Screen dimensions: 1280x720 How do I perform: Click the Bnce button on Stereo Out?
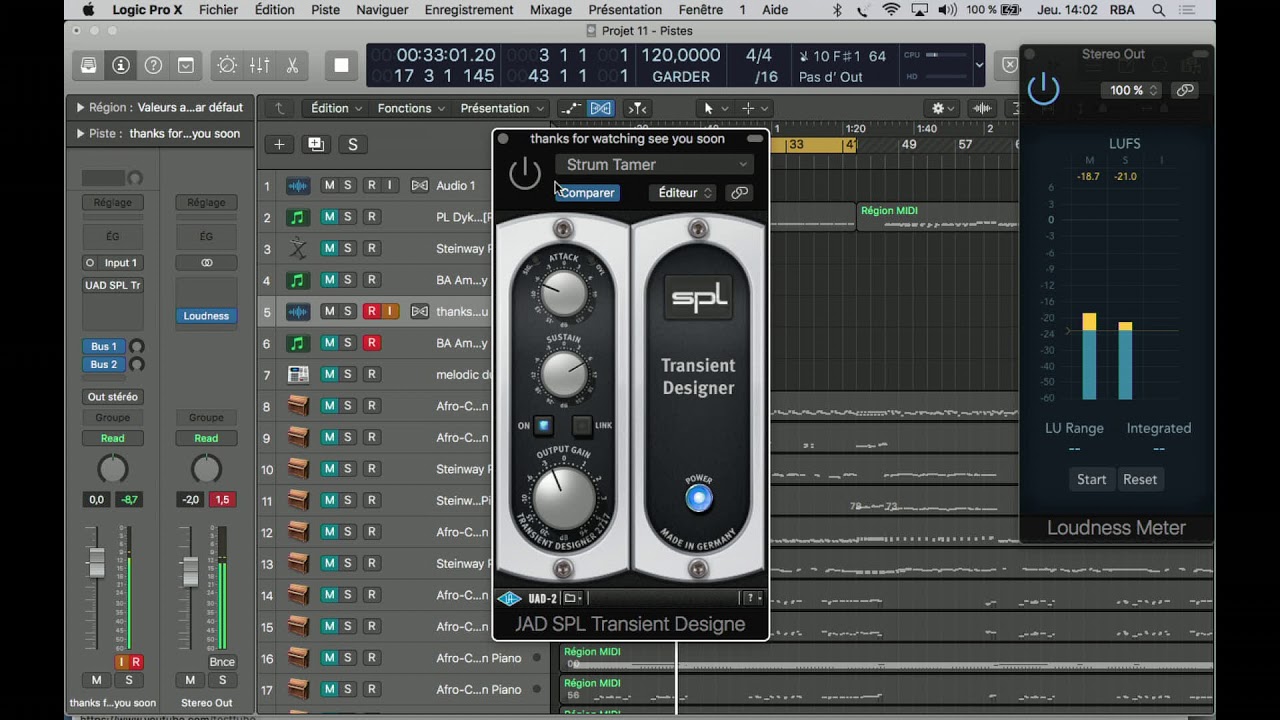(222, 662)
